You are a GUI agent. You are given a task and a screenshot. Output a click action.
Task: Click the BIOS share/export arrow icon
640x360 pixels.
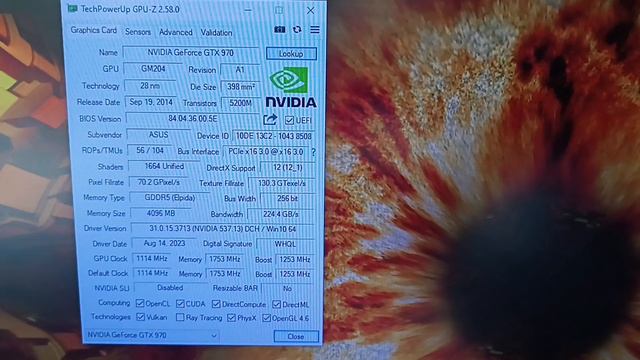coord(270,120)
